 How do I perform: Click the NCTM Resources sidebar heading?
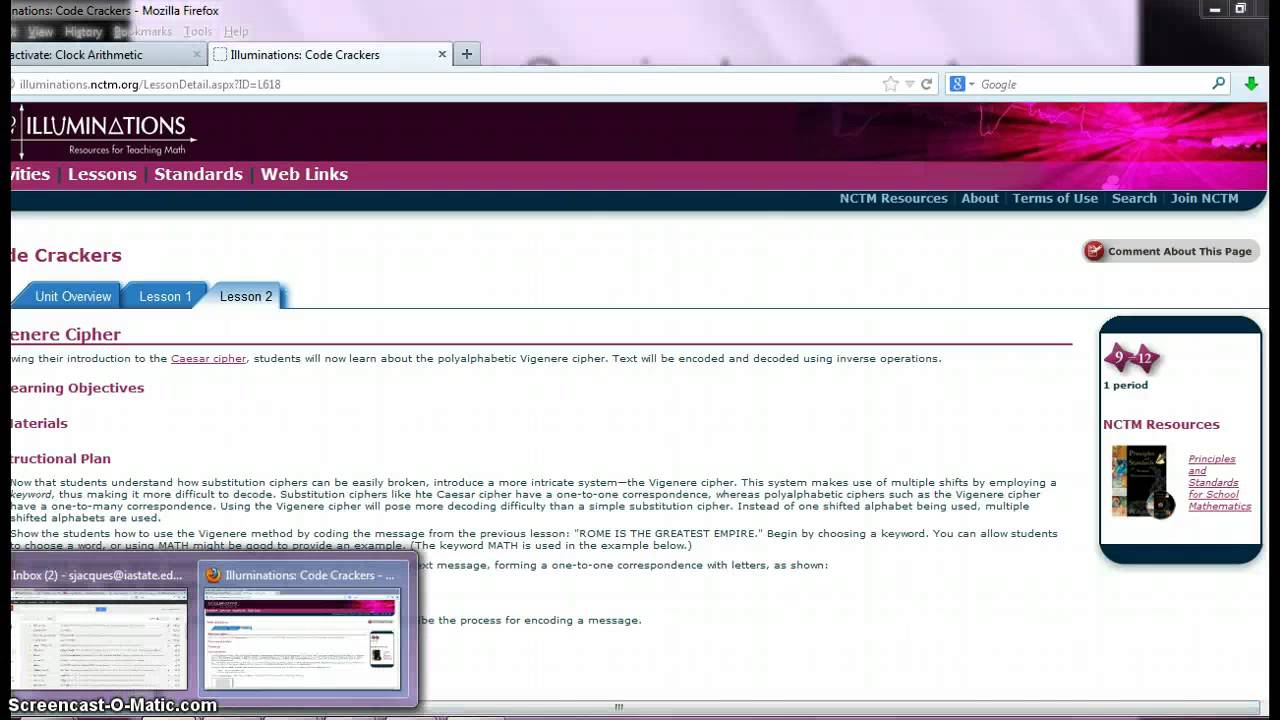click(x=1161, y=424)
